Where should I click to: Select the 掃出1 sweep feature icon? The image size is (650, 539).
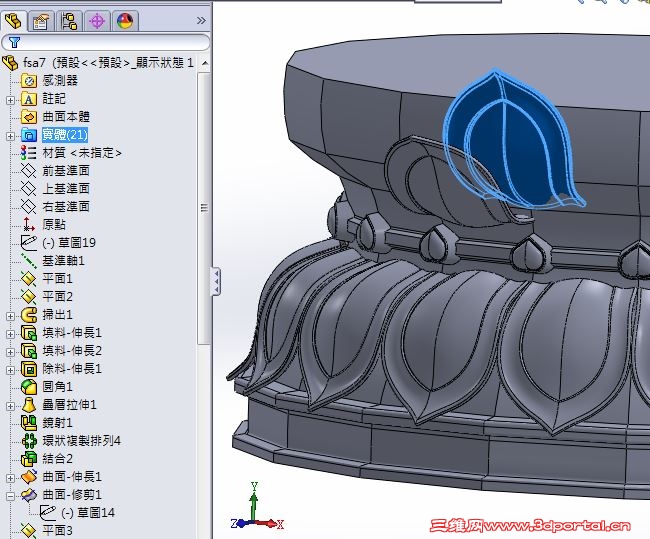[x=29, y=315]
